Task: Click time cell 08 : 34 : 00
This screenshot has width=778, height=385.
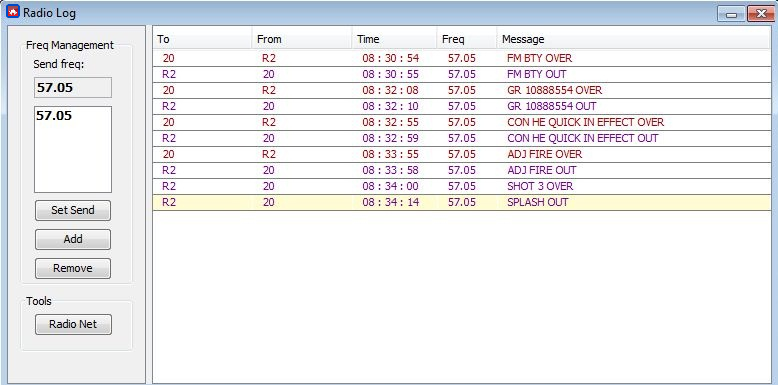Action: tap(390, 186)
